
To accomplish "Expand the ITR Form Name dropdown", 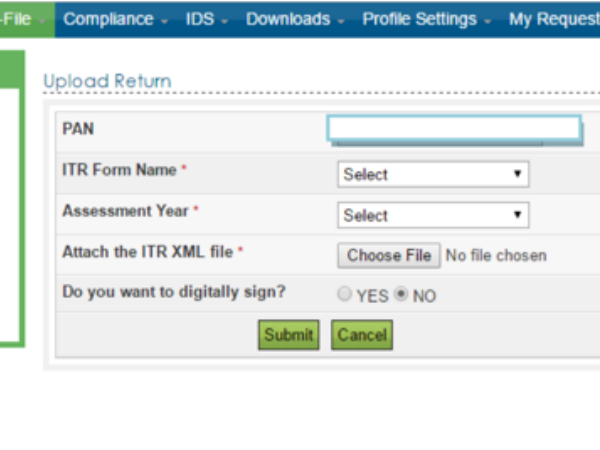I will coord(432,174).
